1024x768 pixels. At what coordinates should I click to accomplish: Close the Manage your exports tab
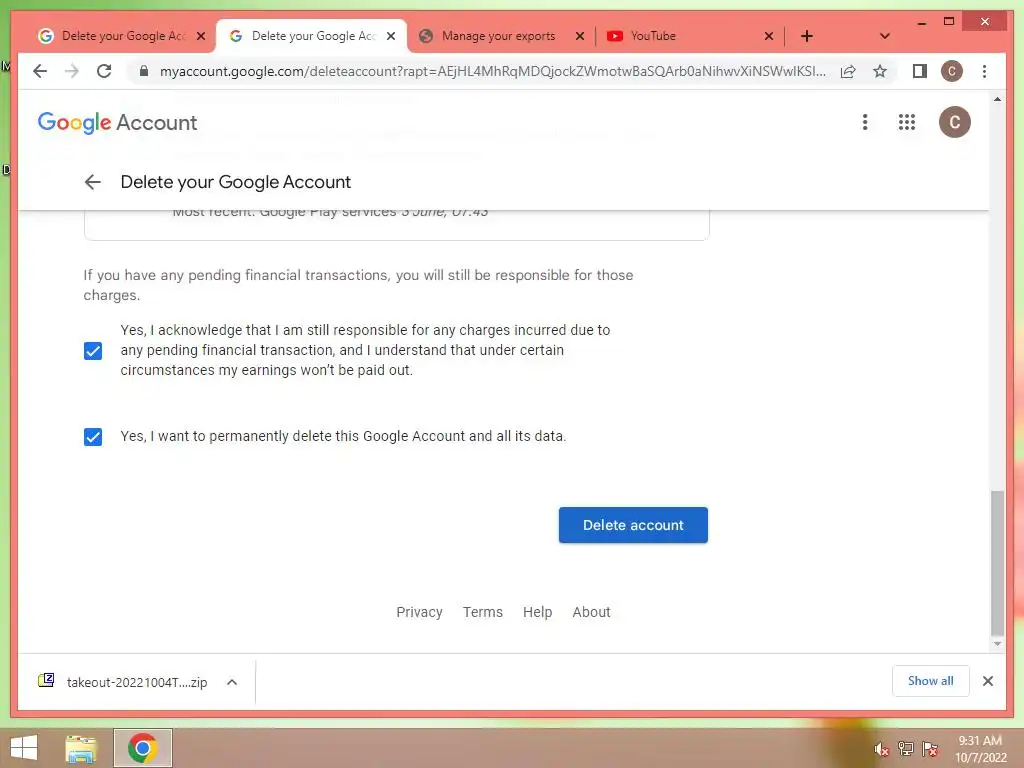click(x=579, y=36)
